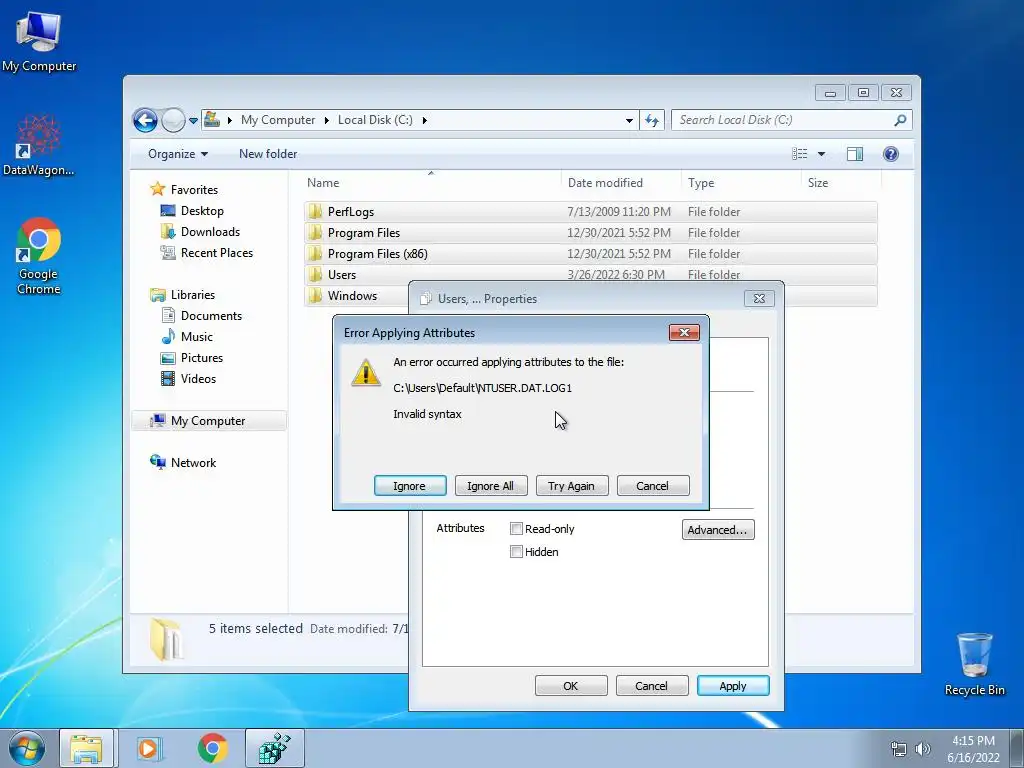Open the recent pages dropdown arrow

(x=193, y=121)
